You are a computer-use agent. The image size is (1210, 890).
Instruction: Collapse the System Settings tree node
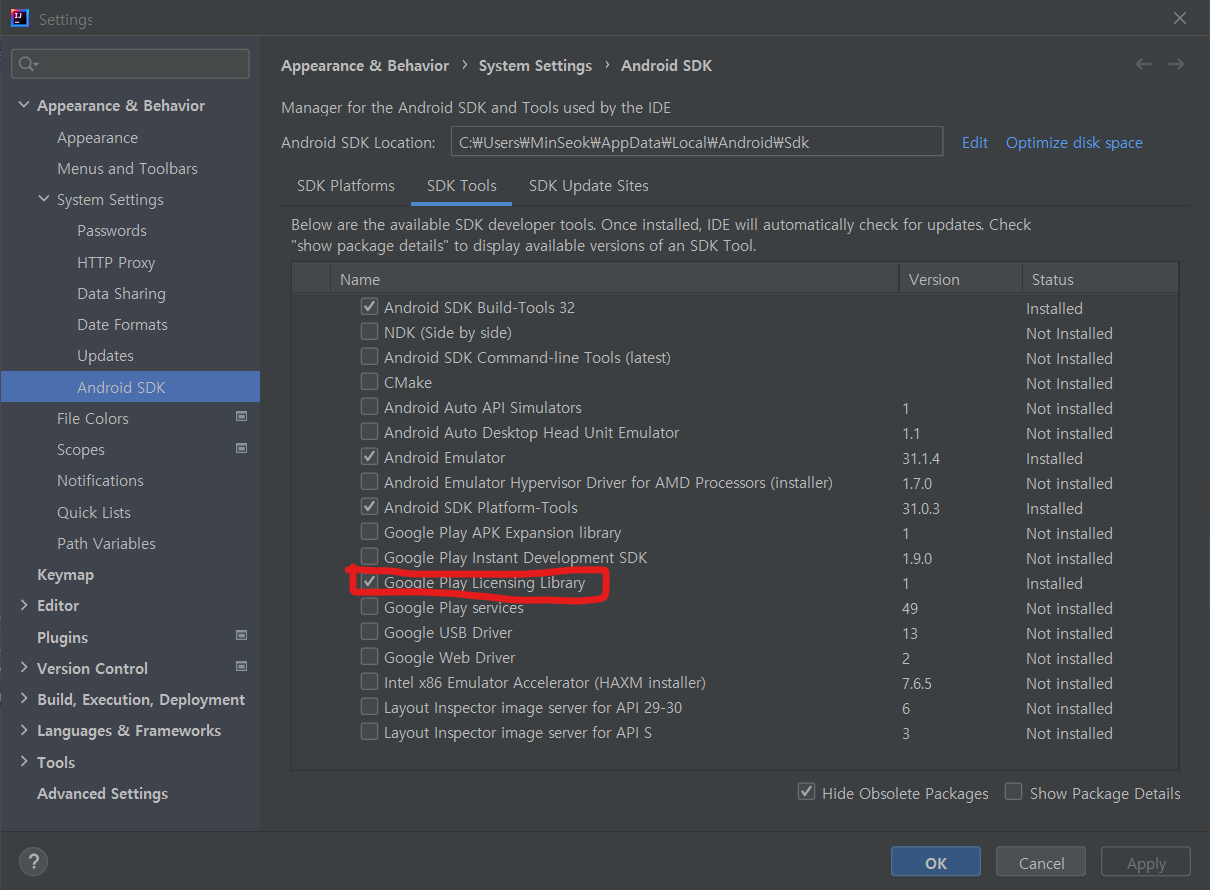44,199
